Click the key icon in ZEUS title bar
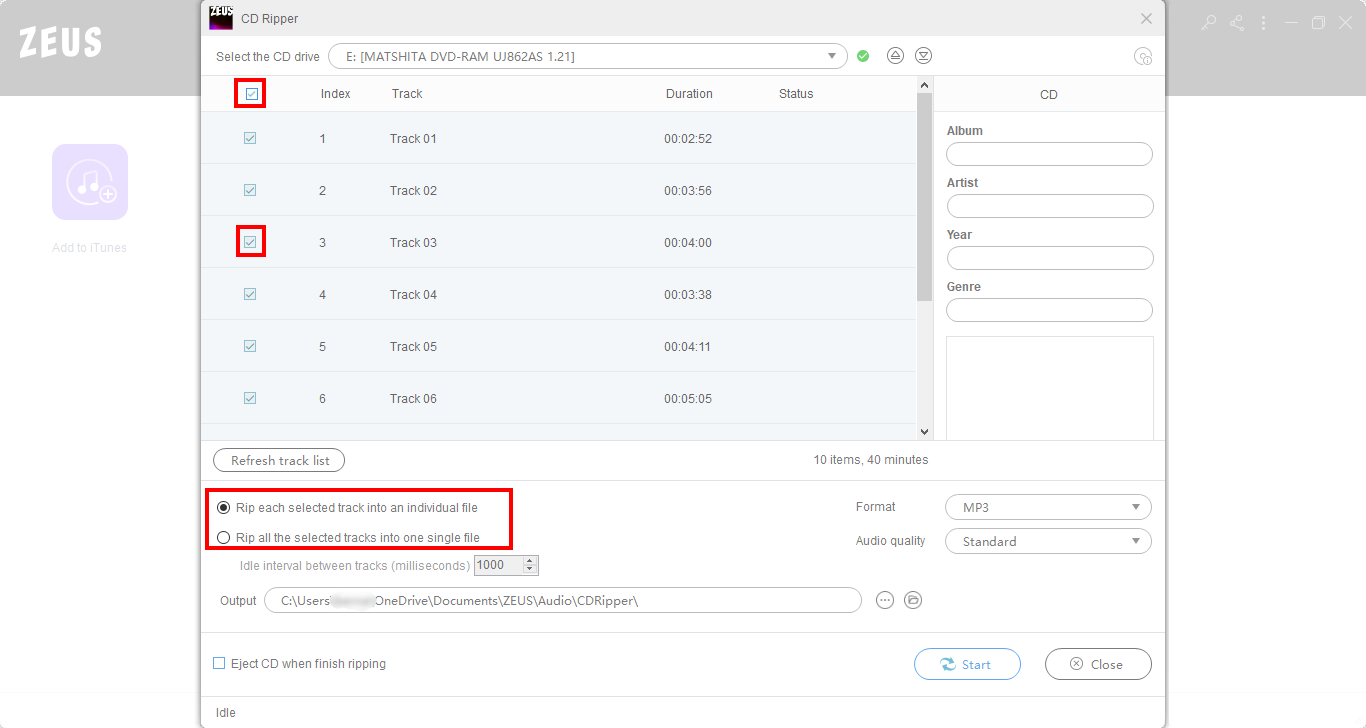The image size is (1366, 728). pyautogui.click(x=1209, y=22)
